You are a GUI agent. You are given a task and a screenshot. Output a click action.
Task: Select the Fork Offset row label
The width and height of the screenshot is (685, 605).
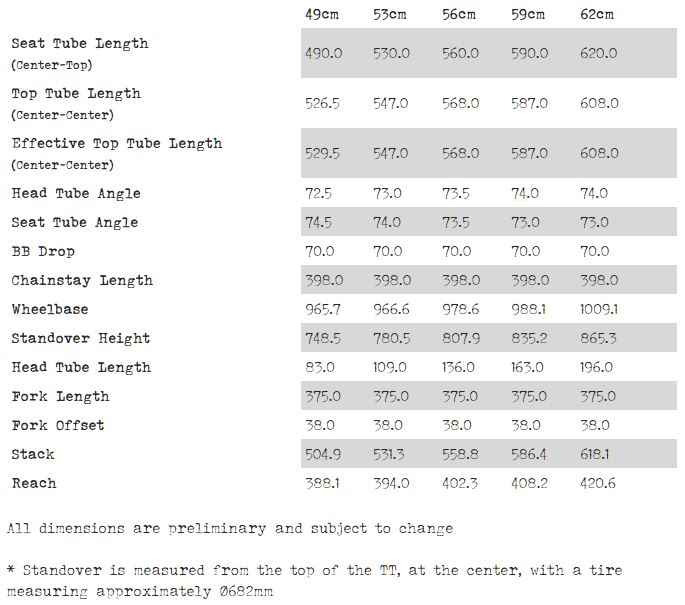click(x=58, y=425)
